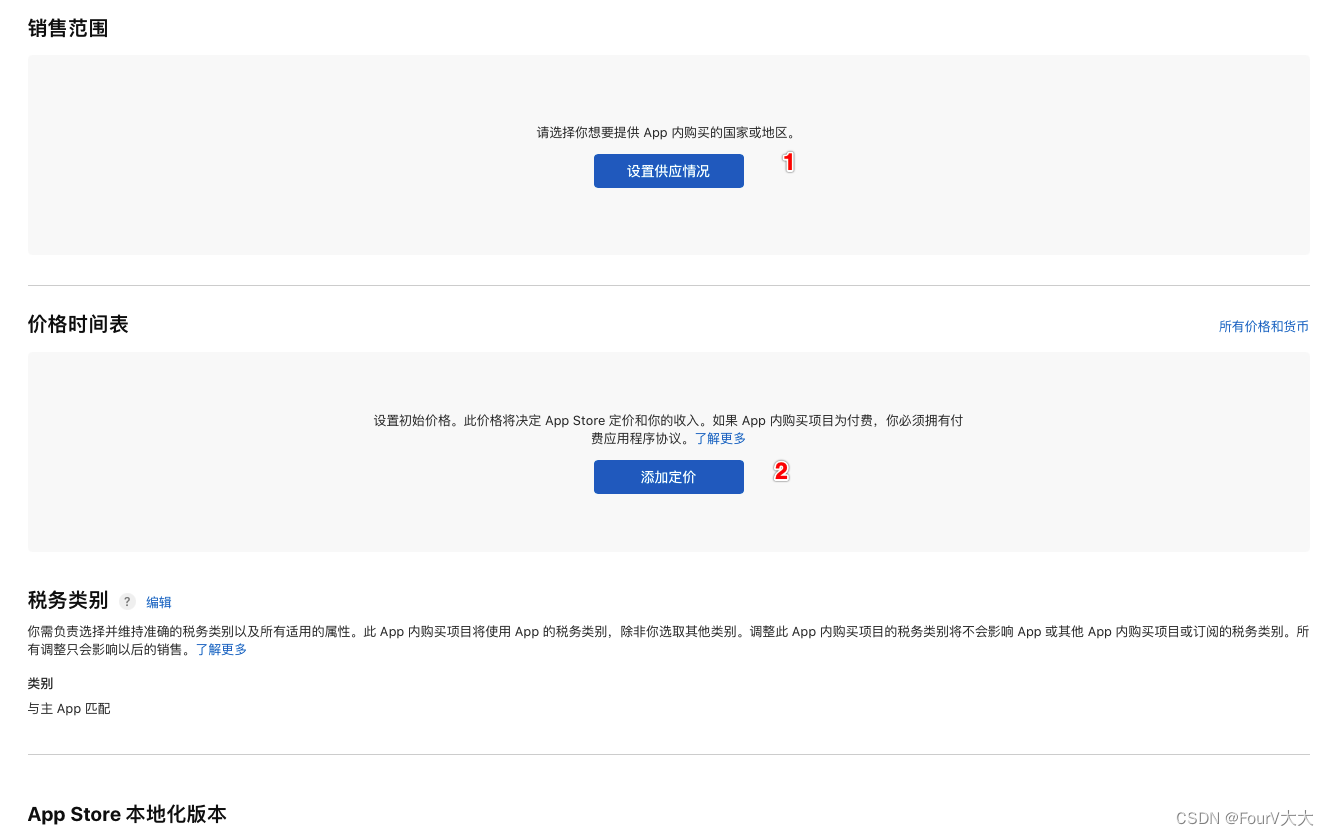Click the 销售范围 section heading
This screenshot has width=1329, height=836.
coord(68,28)
